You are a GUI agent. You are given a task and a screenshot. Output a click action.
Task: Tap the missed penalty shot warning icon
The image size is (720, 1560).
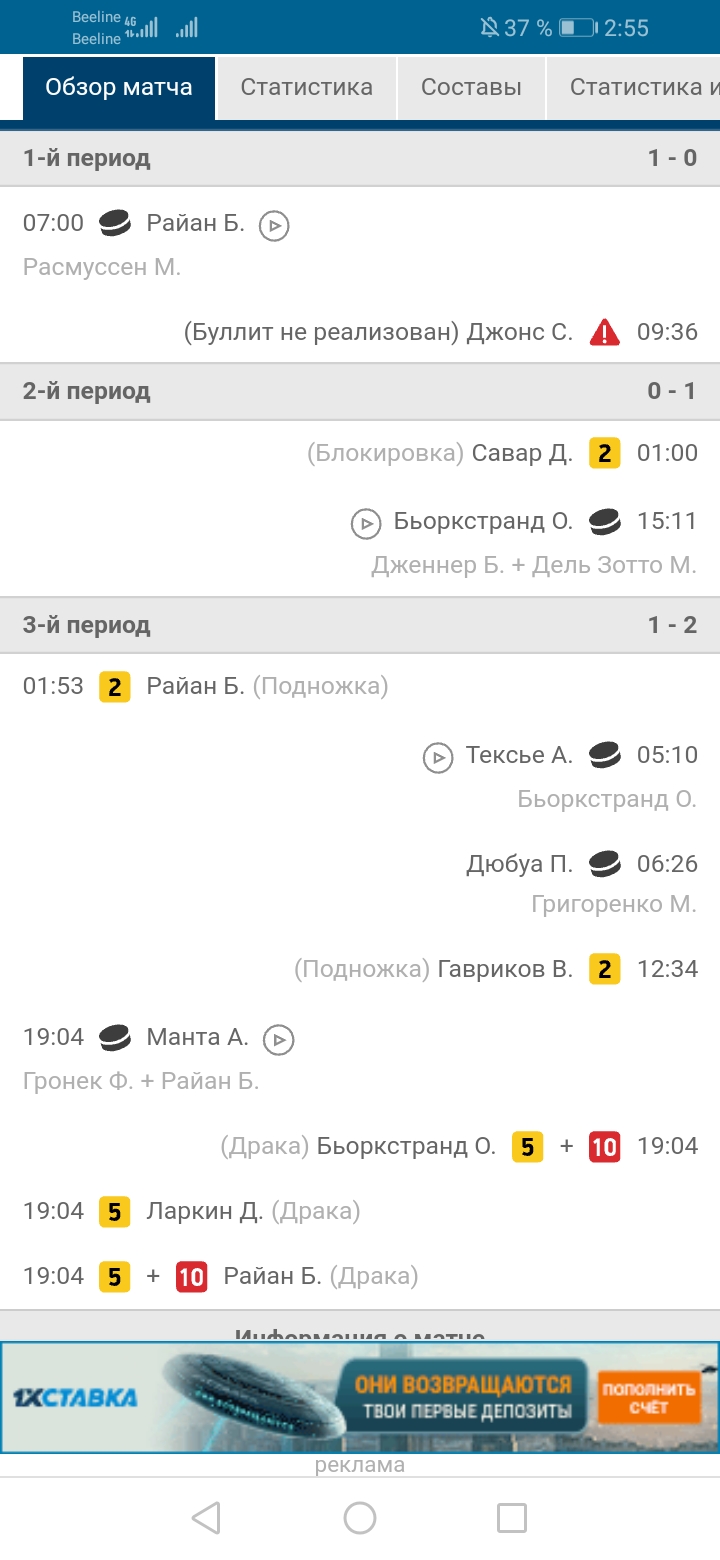(x=604, y=332)
